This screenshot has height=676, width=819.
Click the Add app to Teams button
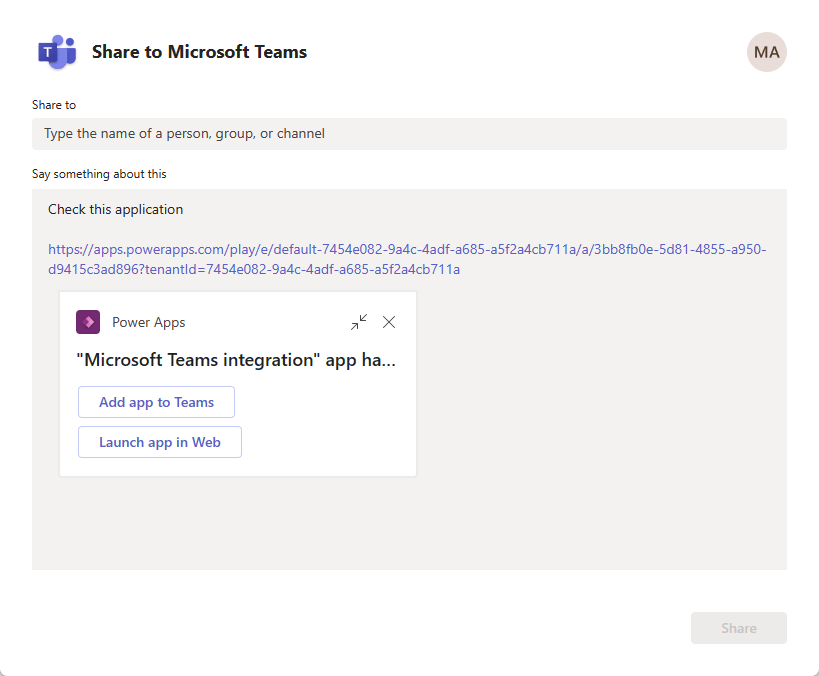(x=156, y=402)
